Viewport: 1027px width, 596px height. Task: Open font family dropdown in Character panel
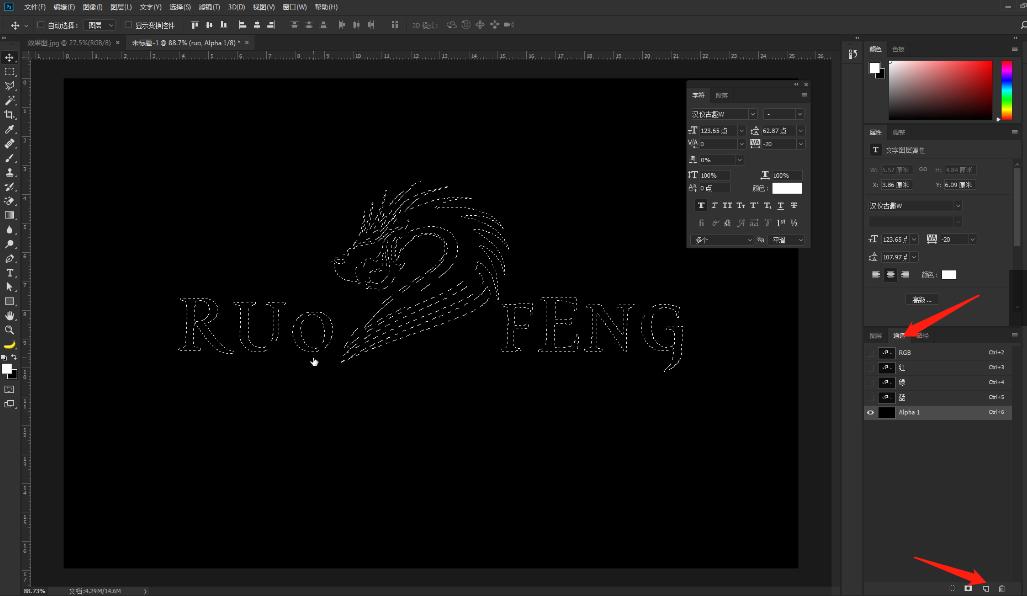pyautogui.click(x=753, y=114)
